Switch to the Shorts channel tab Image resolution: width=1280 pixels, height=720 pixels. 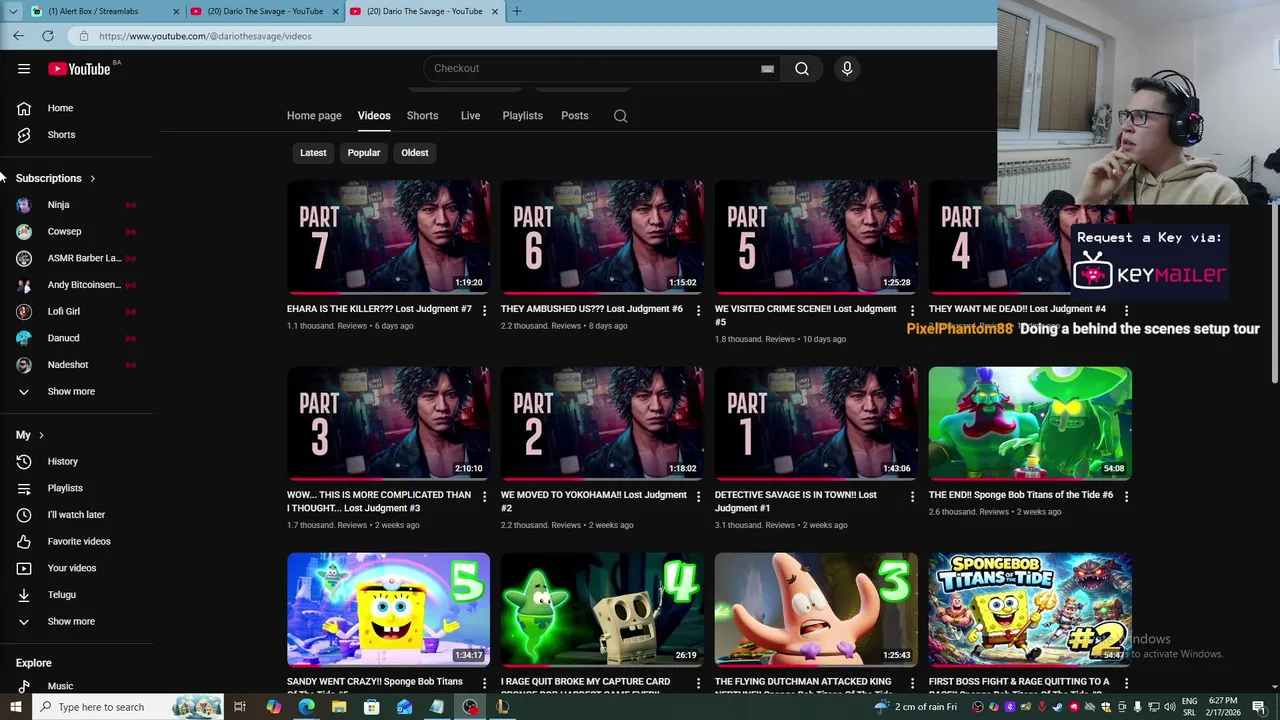422,116
